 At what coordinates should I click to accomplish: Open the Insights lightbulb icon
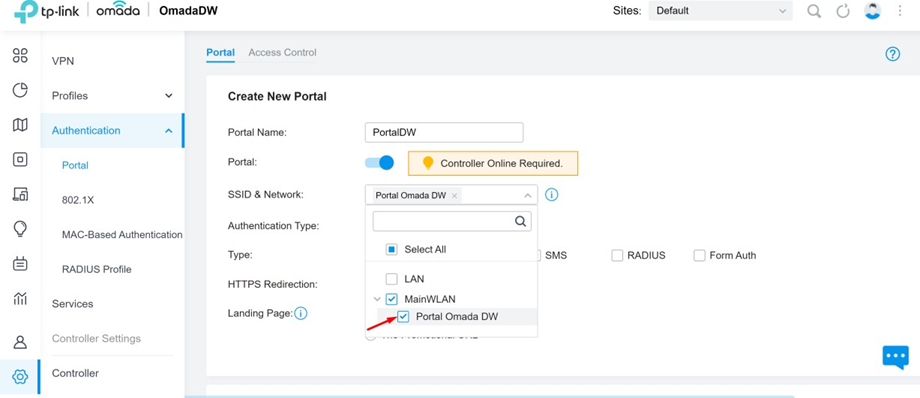(x=20, y=229)
